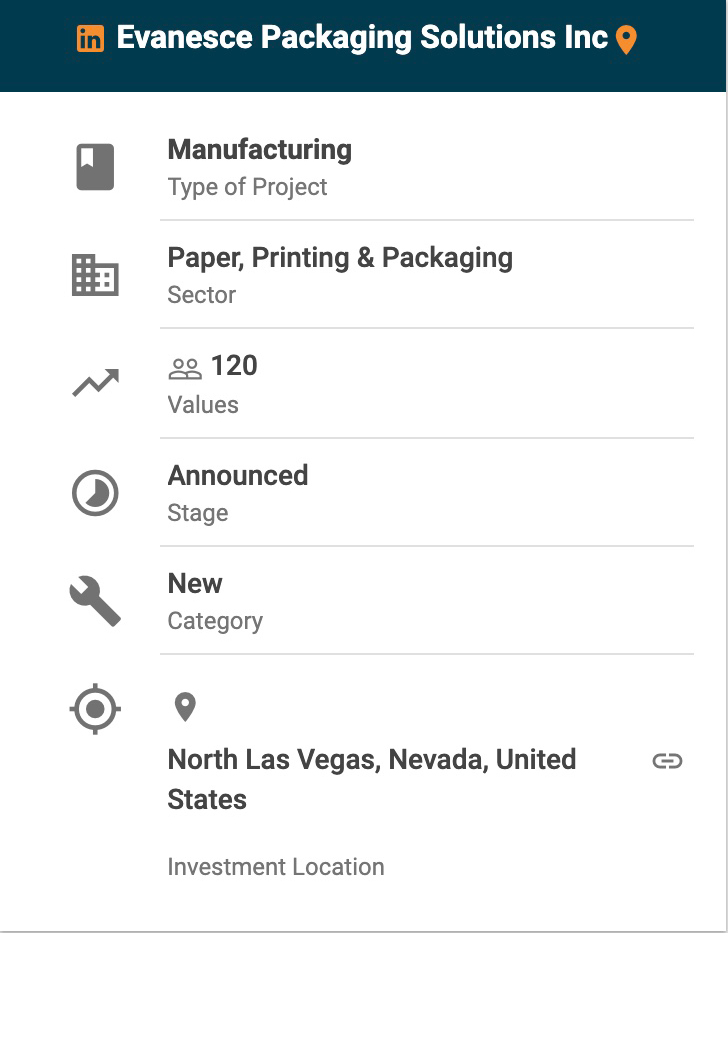
Task: Click the gray location pin marker
Action: [185, 707]
